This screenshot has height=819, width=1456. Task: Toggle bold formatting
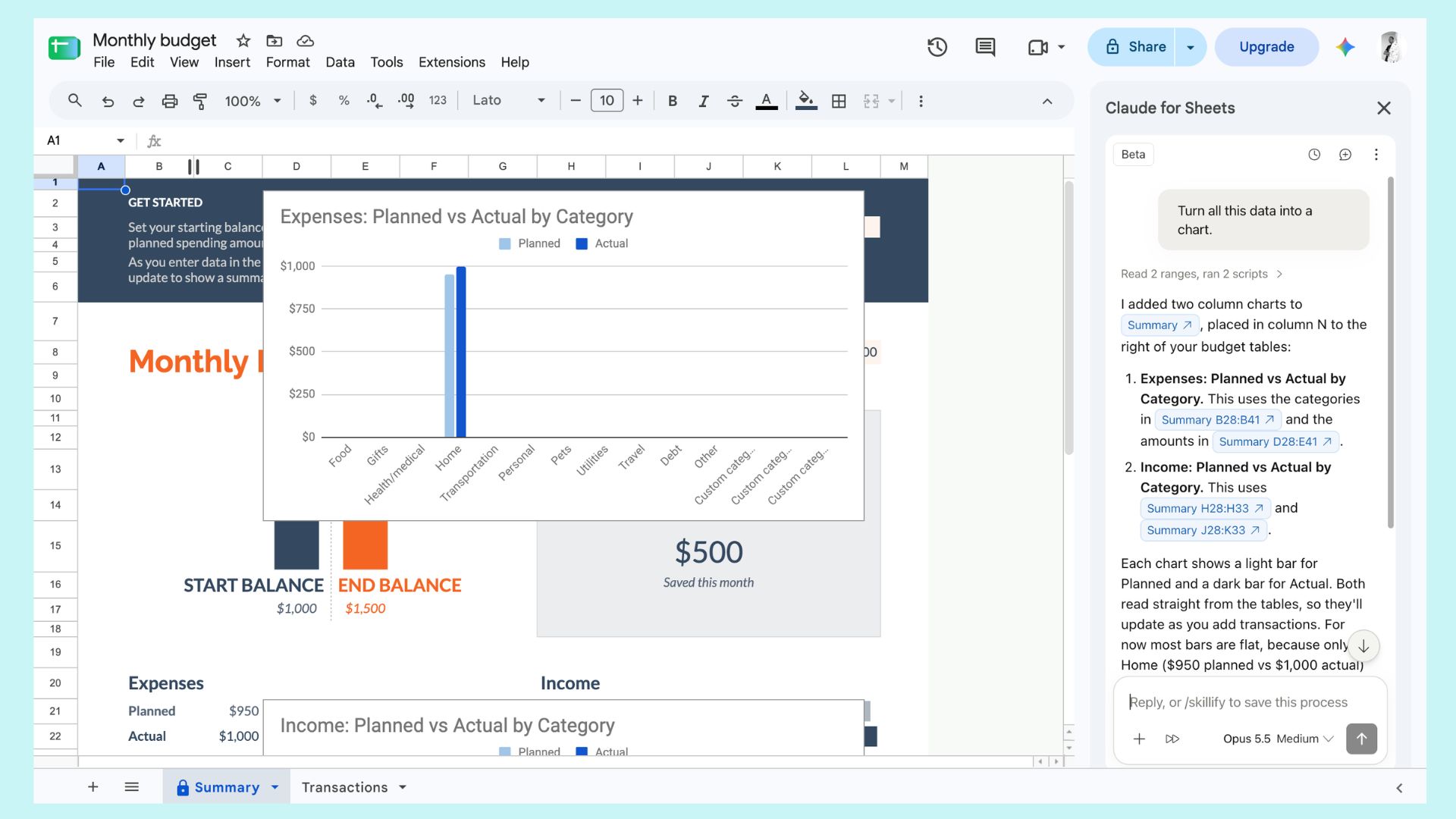coord(672,101)
